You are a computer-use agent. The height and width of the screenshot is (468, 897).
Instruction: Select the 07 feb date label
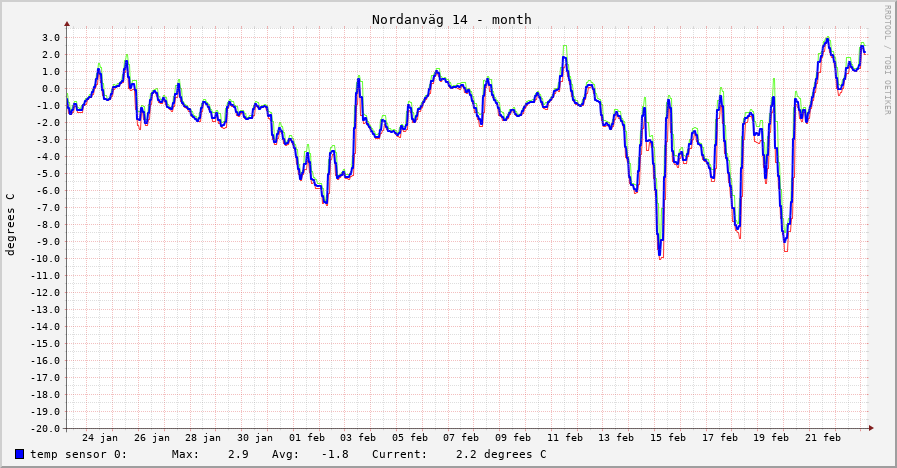(x=462, y=437)
